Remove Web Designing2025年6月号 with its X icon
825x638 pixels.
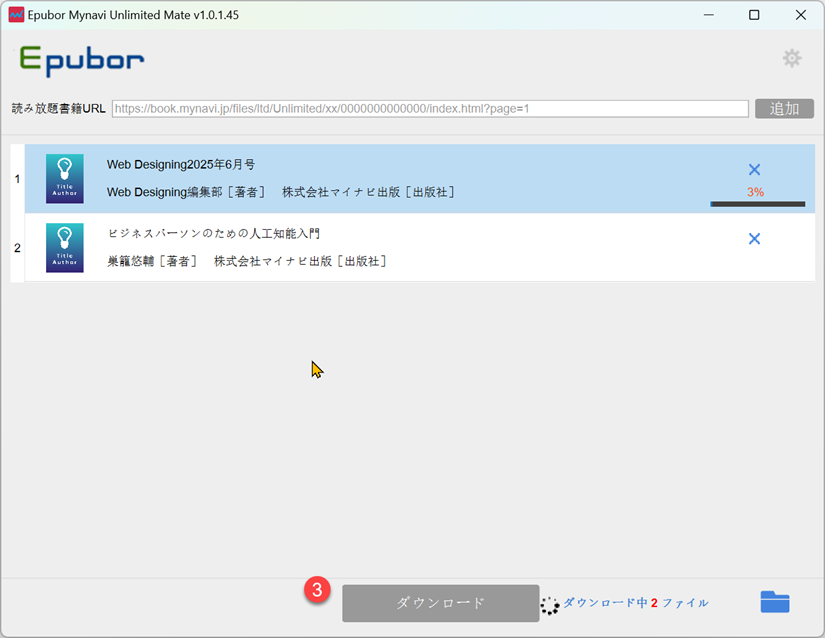(754, 169)
